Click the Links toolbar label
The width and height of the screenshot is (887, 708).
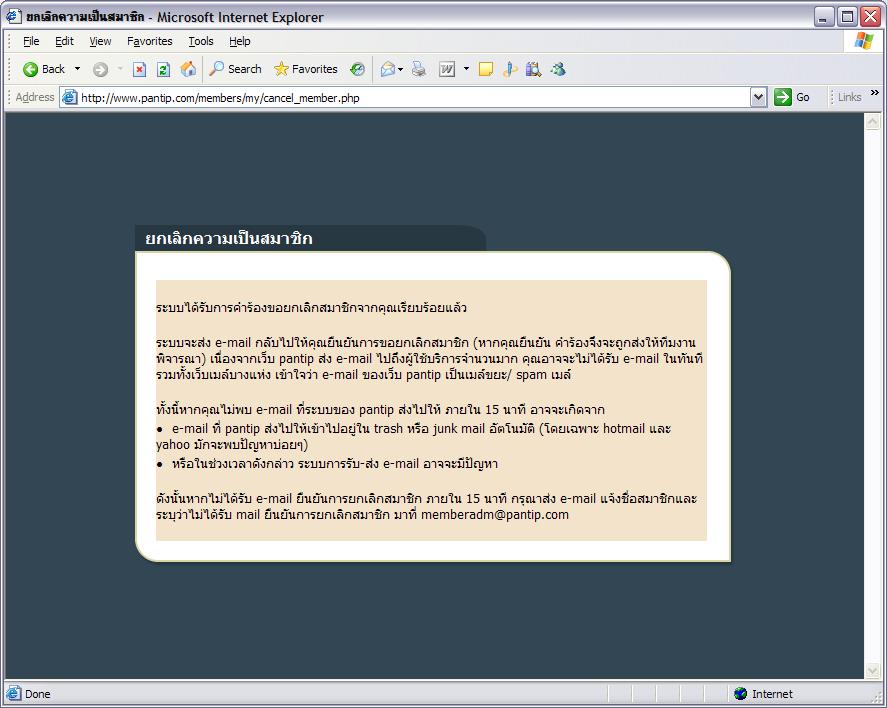click(849, 97)
